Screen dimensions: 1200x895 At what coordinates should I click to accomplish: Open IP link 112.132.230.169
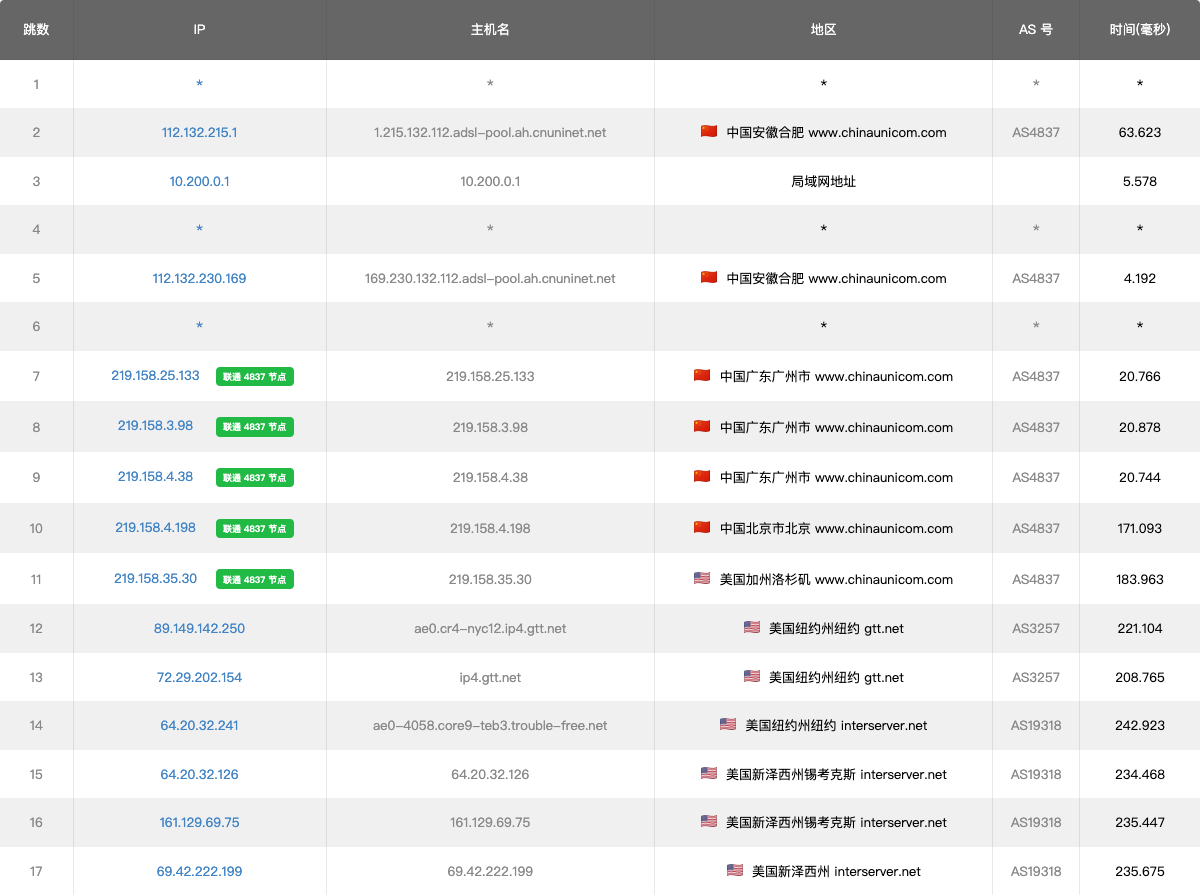199,278
